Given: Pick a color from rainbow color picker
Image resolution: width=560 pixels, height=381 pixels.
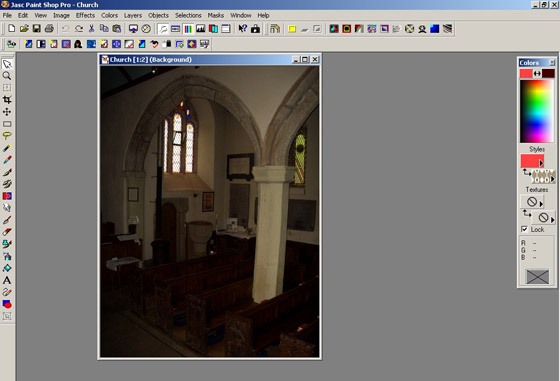Looking at the screenshot, I should coord(536,111).
